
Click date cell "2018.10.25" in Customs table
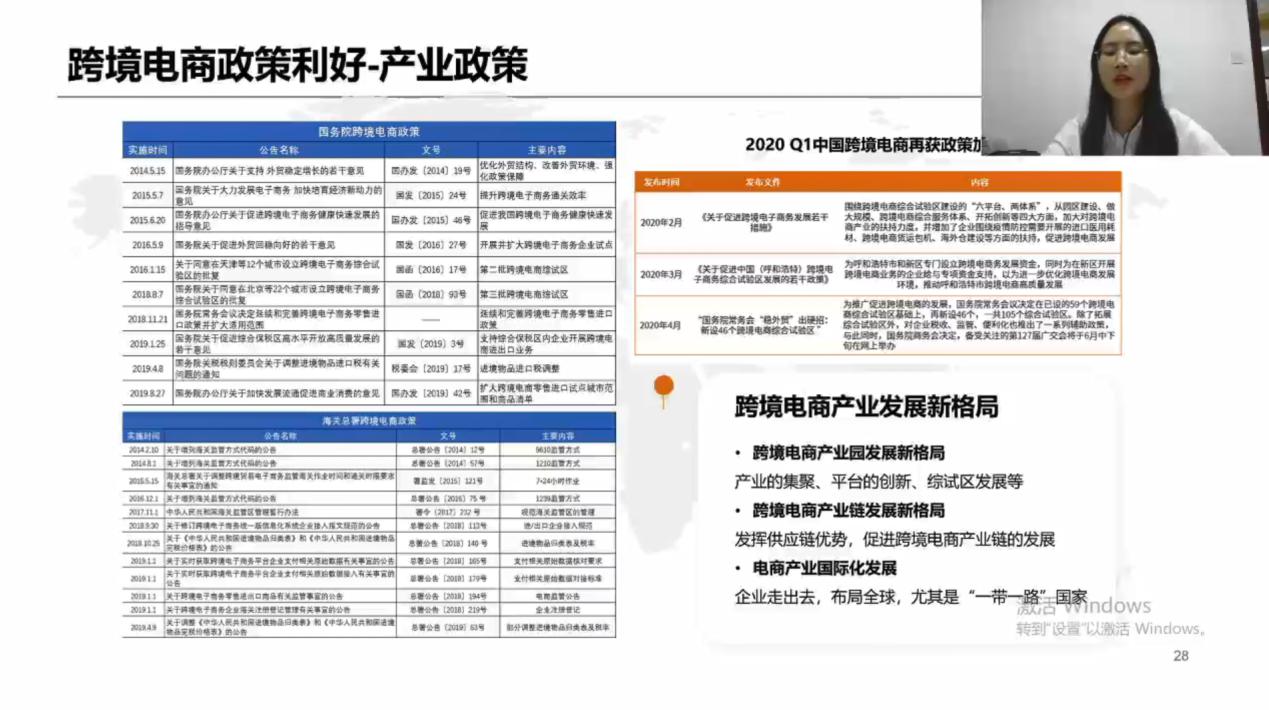[x=143, y=543]
